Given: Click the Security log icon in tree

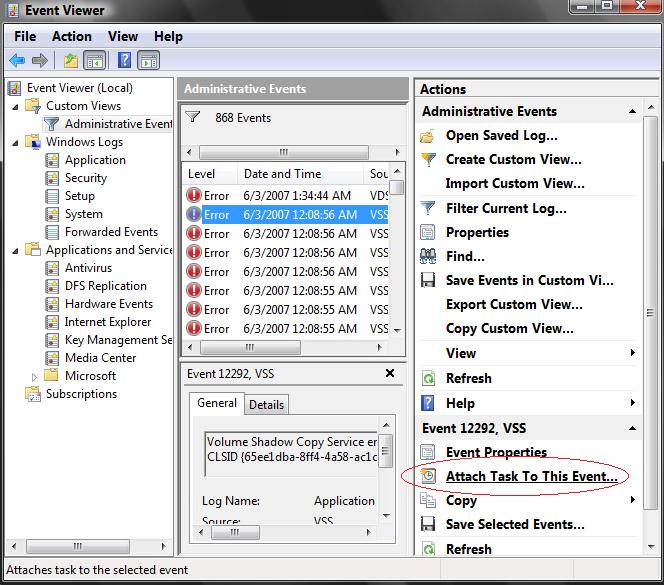Looking at the screenshot, I should (52, 178).
